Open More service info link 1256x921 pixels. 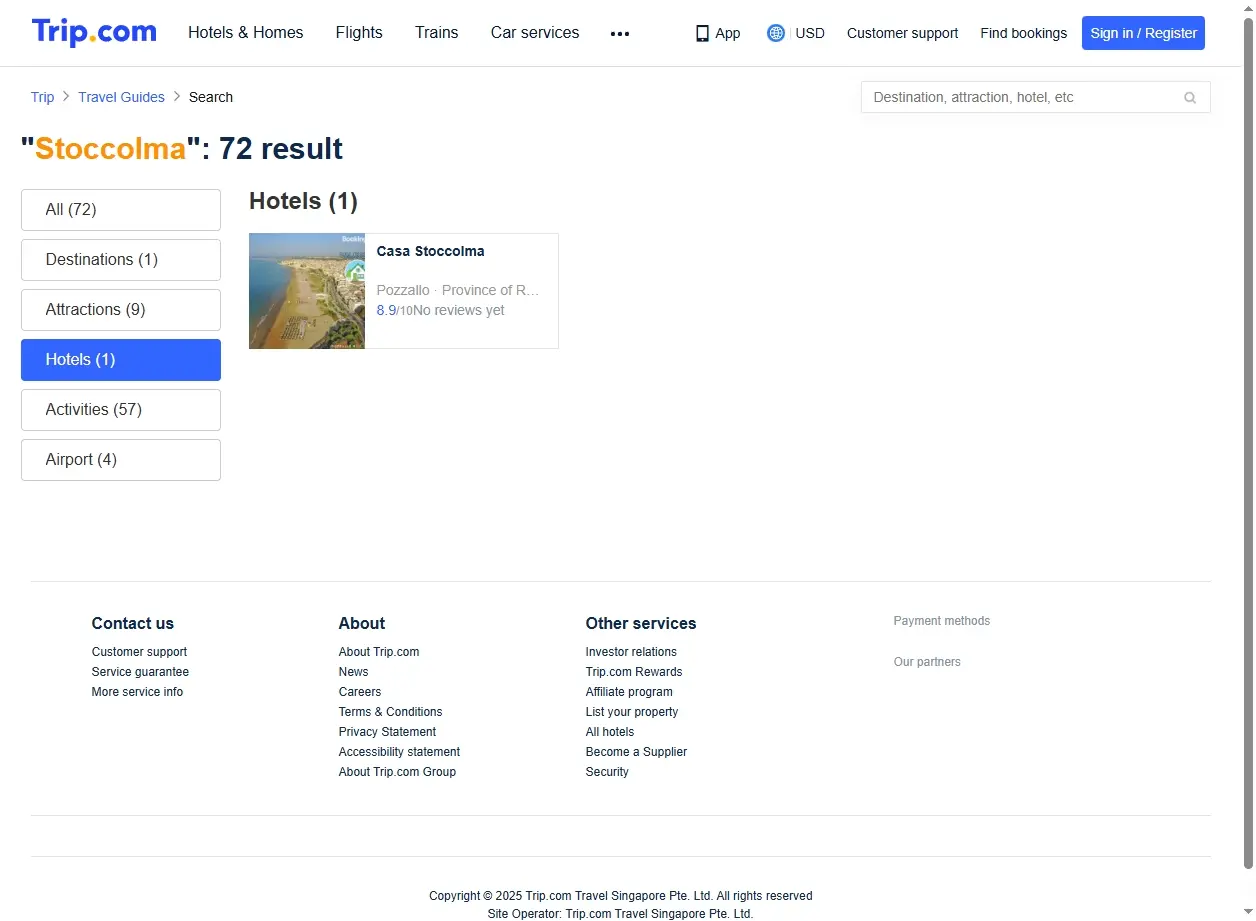(137, 692)
